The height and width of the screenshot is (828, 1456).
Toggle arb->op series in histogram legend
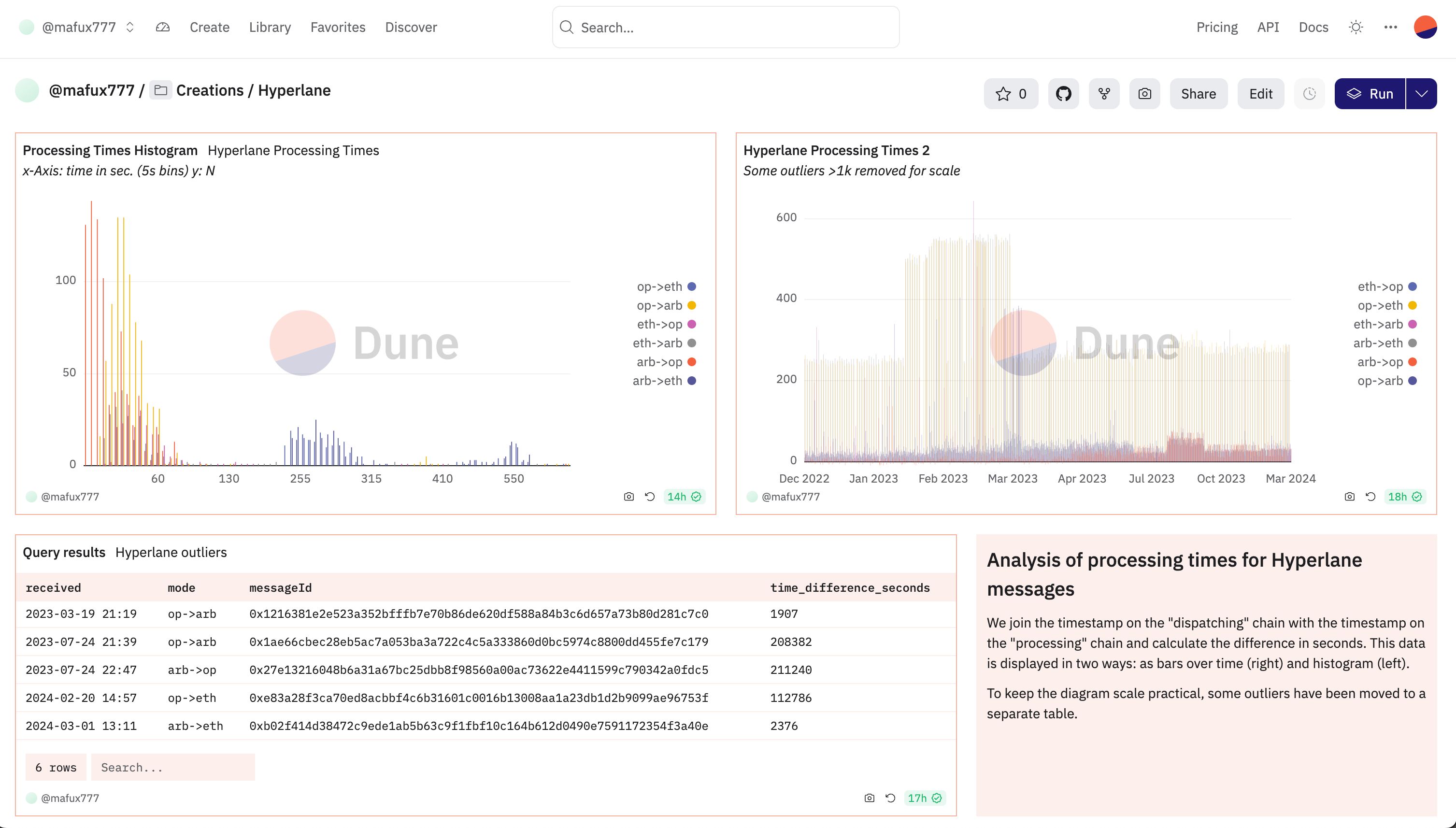[x=666, y=362]
